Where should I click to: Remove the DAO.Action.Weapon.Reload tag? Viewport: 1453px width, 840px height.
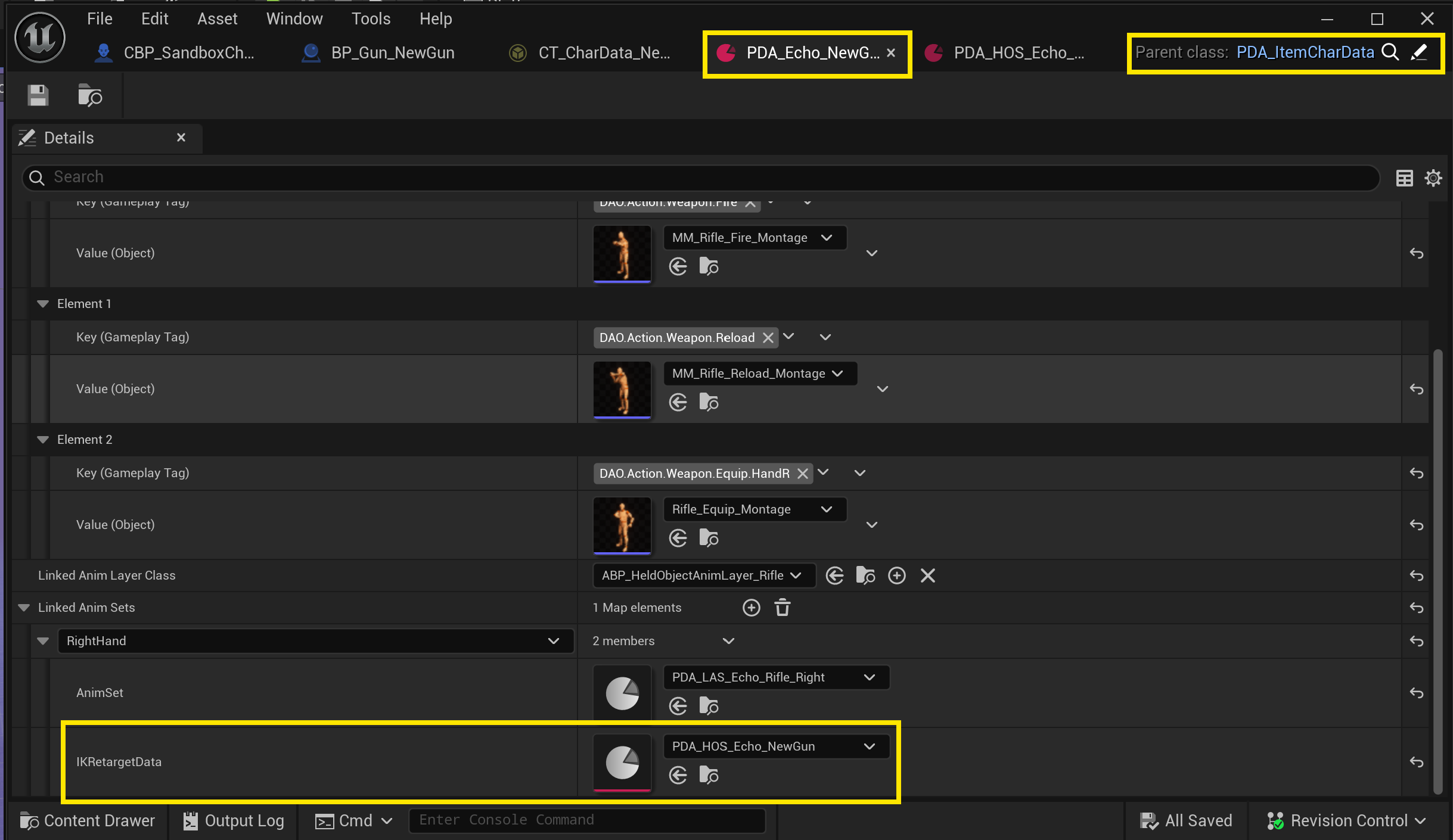(768, 338)
